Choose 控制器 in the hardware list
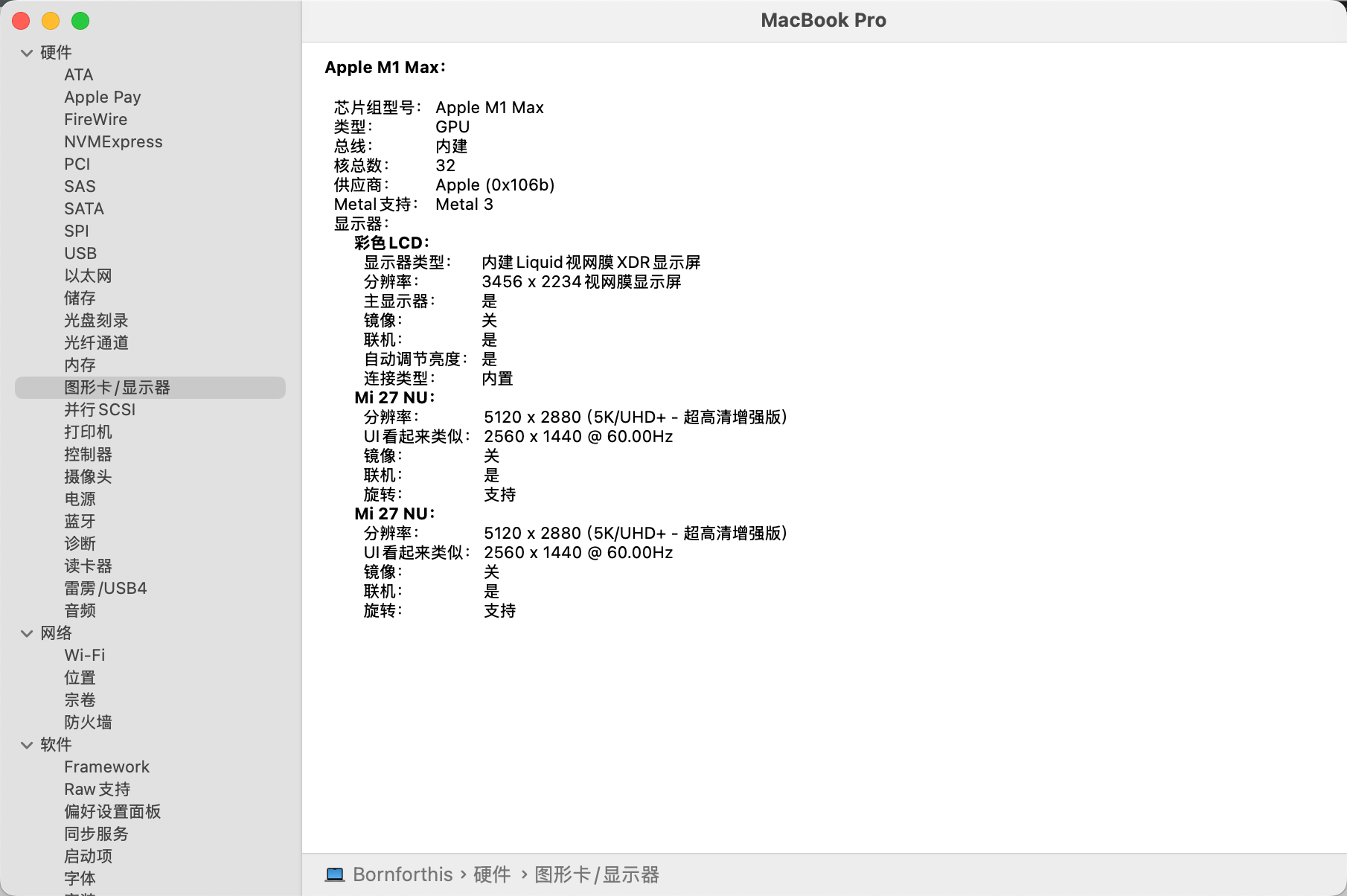The image size is (1347, 896). pos(88,455)
